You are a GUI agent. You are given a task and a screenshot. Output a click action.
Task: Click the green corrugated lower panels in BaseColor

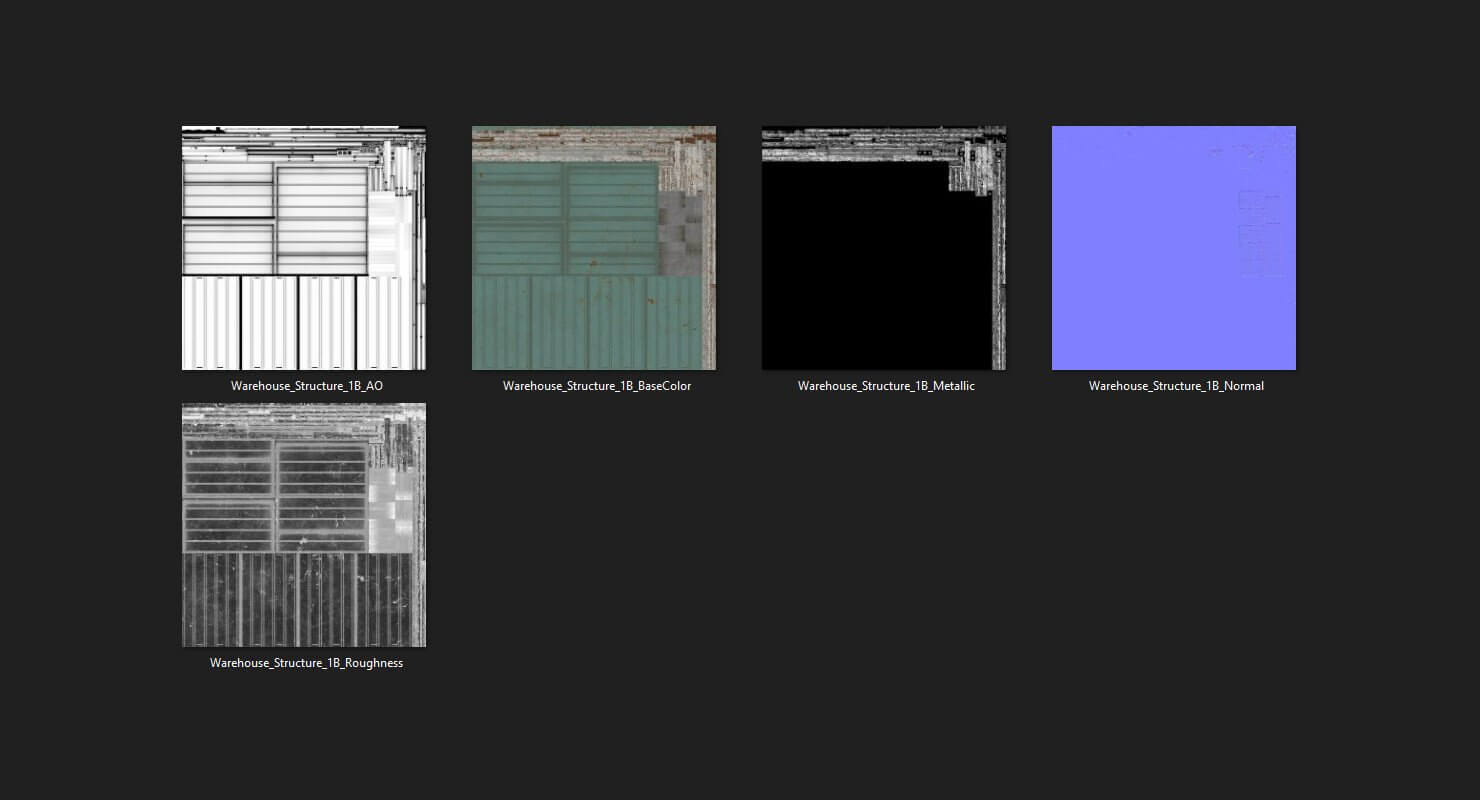point(587,323)
